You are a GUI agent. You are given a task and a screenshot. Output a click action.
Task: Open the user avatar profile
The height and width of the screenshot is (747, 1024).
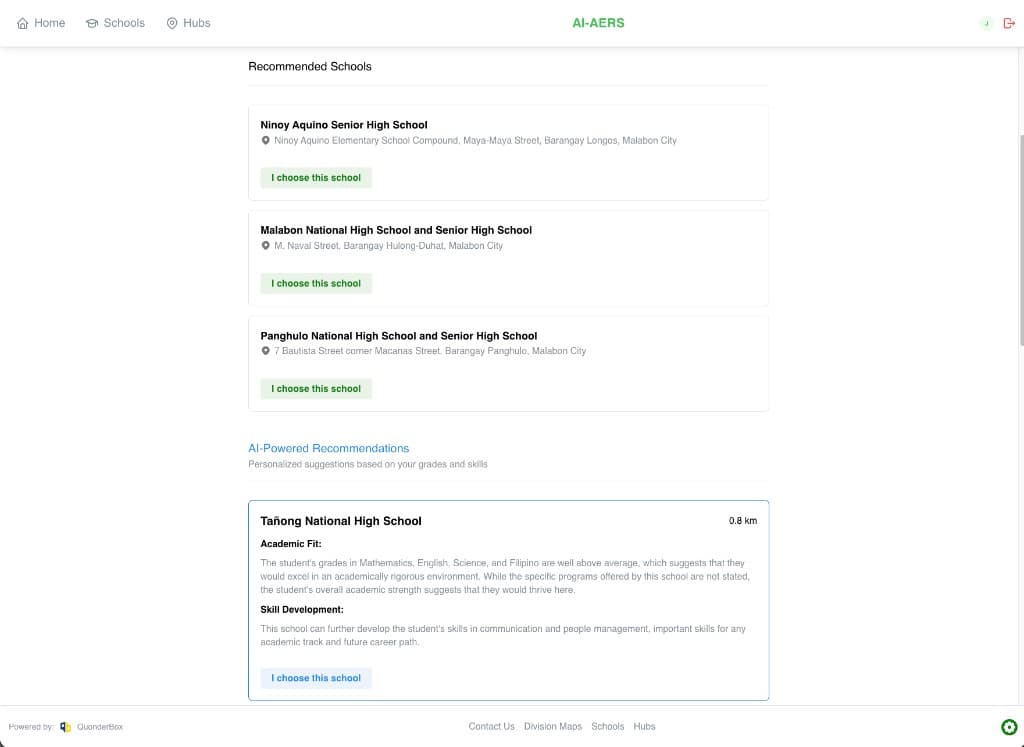[x=986, y=23]
